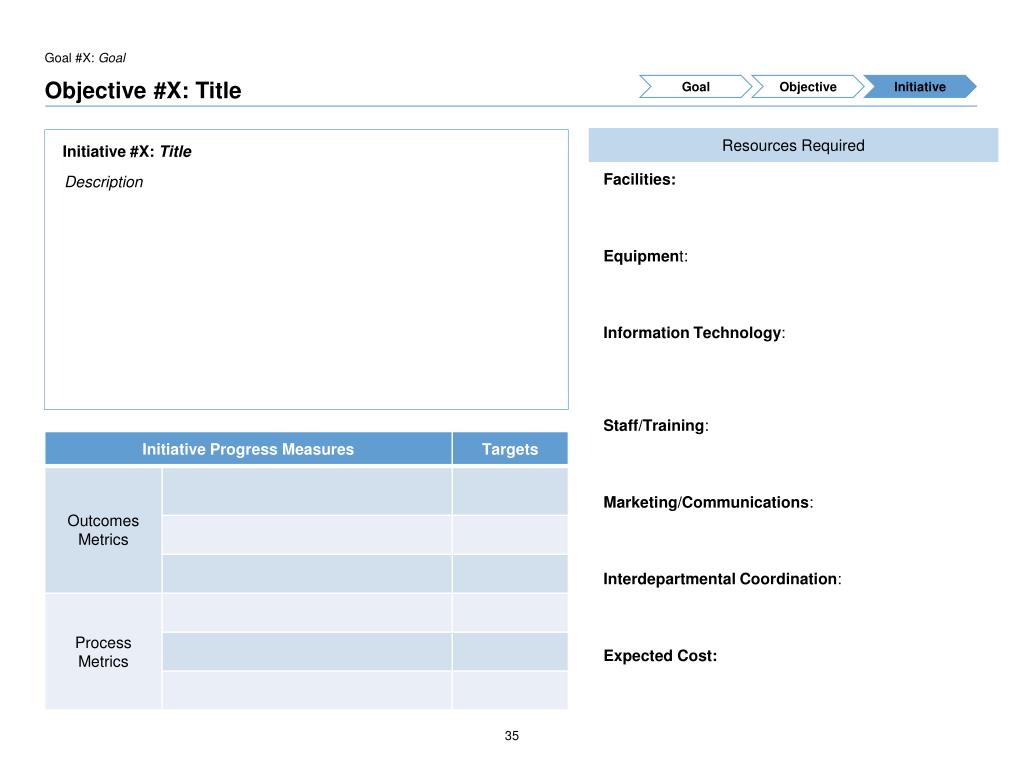Click the highlighted Initiative breadcrumb step

(919, 87)
